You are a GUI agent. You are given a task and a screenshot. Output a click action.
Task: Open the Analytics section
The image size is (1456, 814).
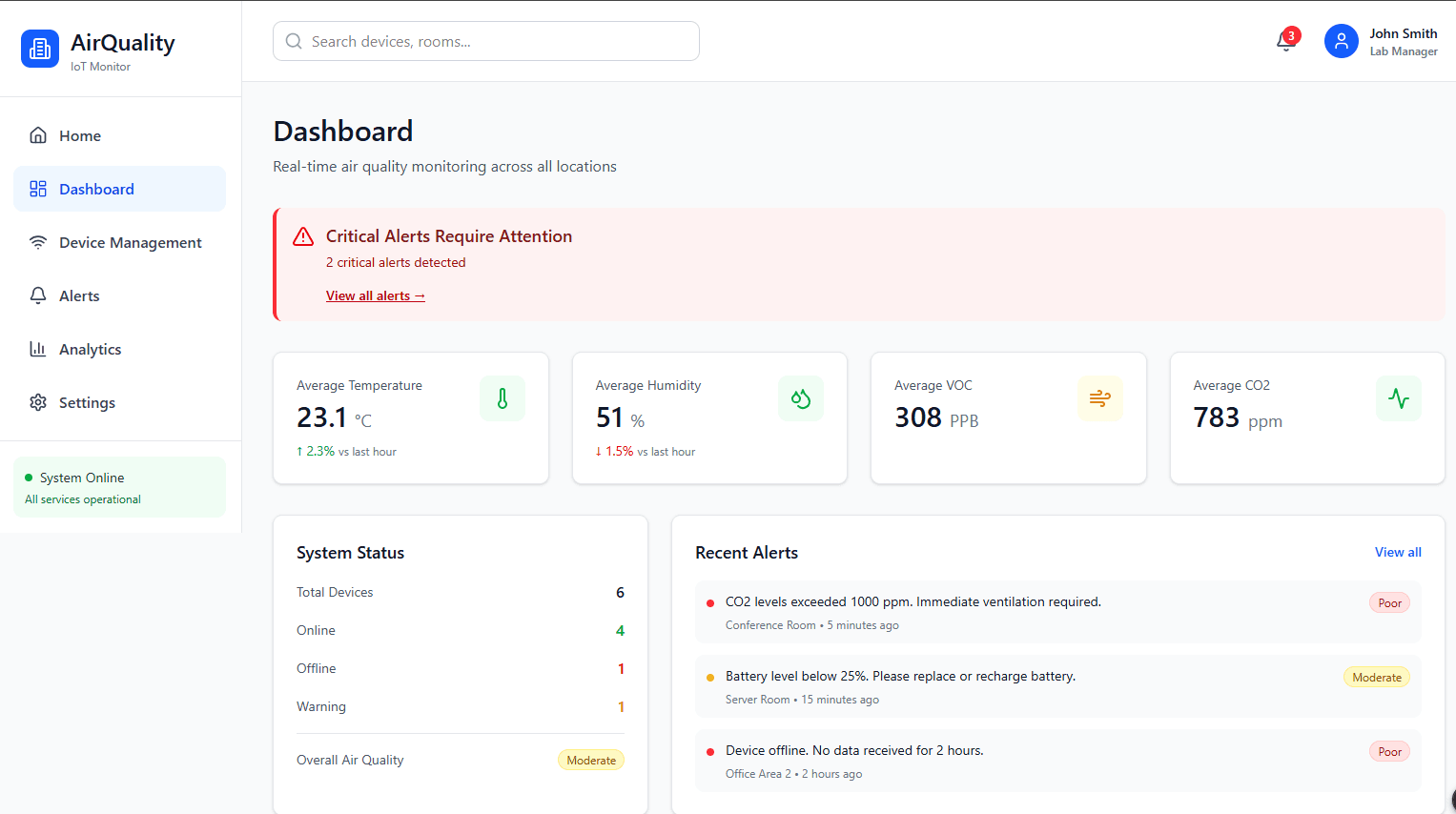90,349
